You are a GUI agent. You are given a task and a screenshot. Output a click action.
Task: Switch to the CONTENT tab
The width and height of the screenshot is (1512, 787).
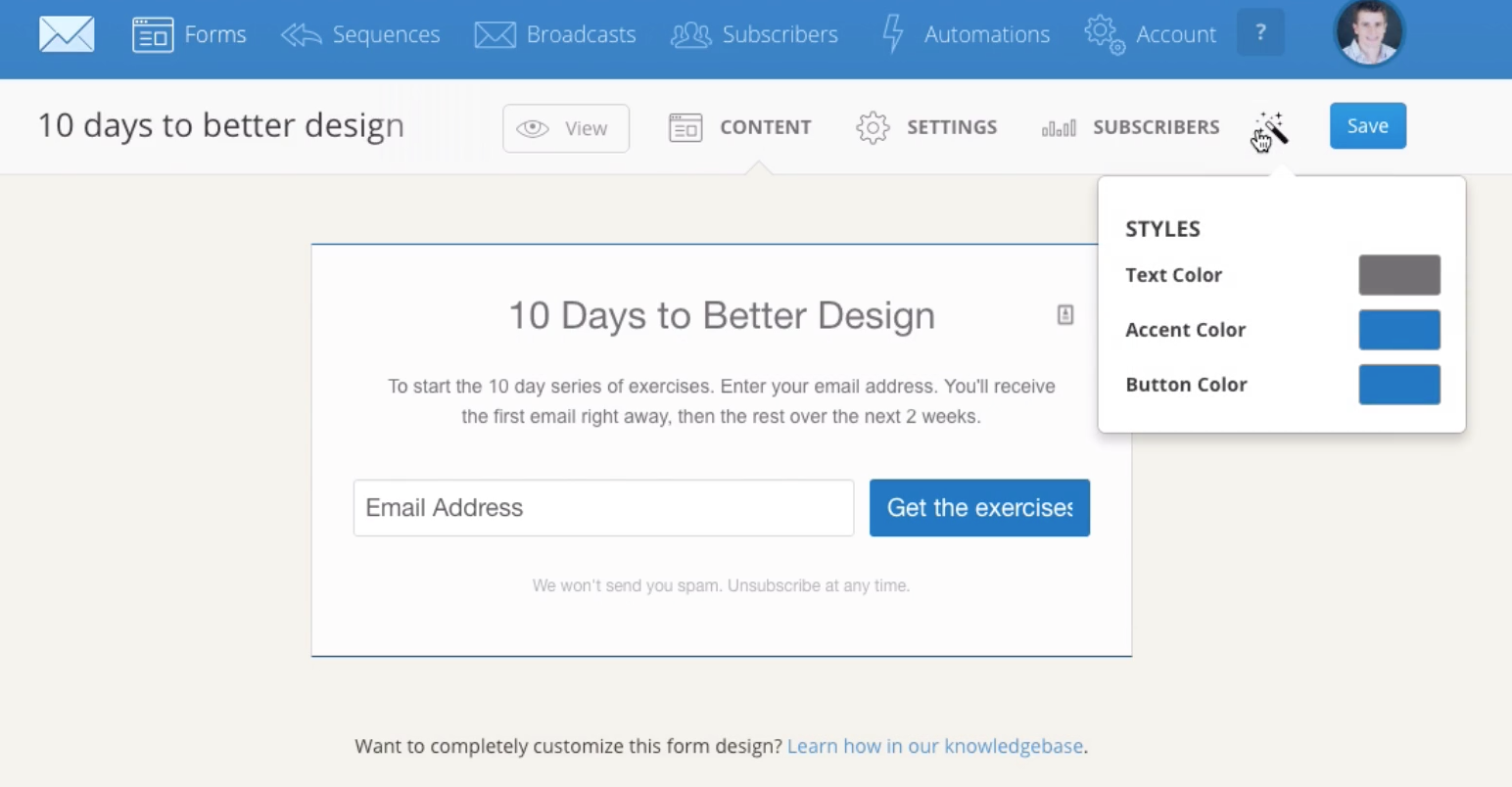pyautogui.click(x=740, y=127)
